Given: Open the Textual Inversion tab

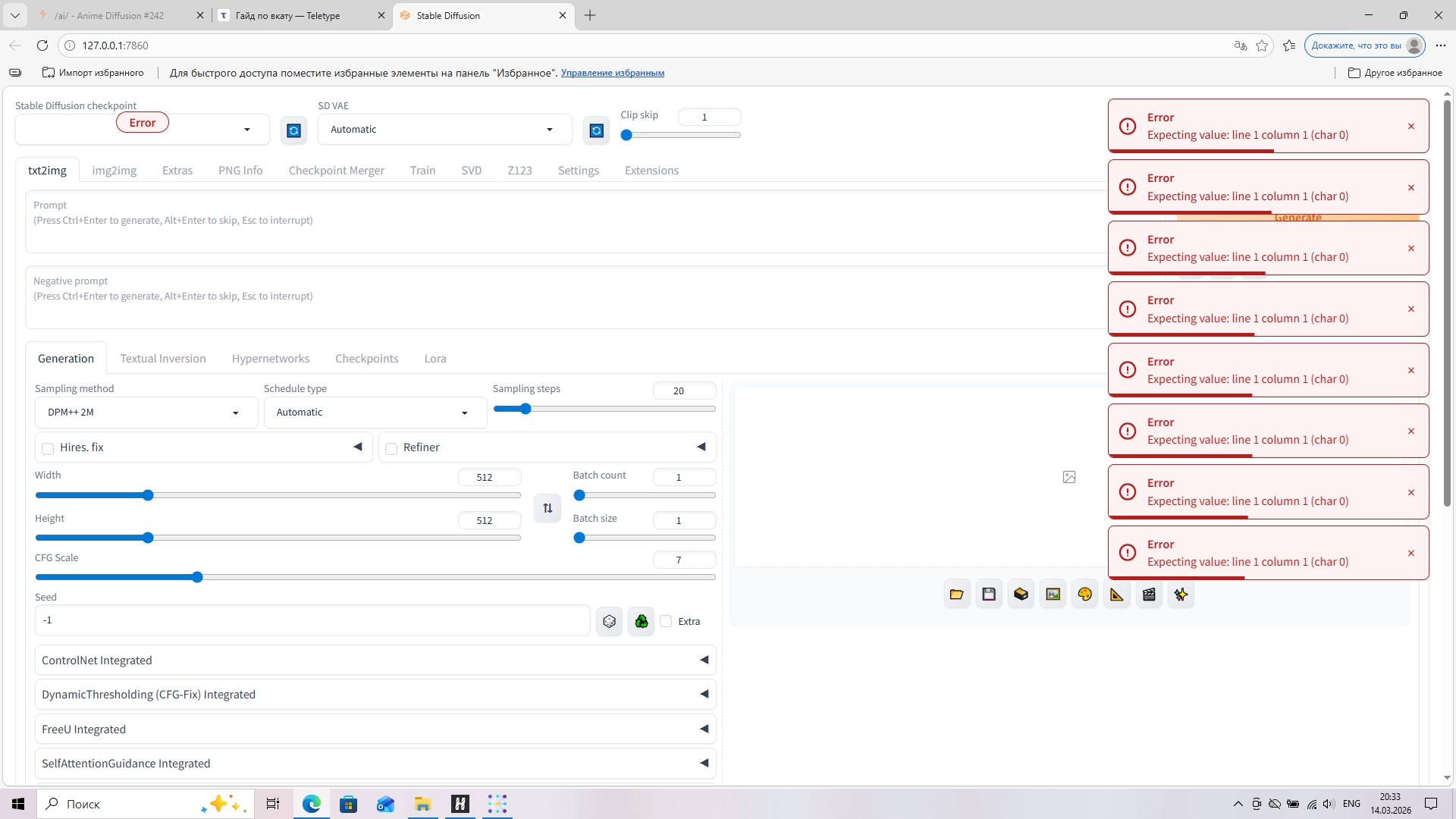Looking at the screenshot, I should click(x=163, y=359).
